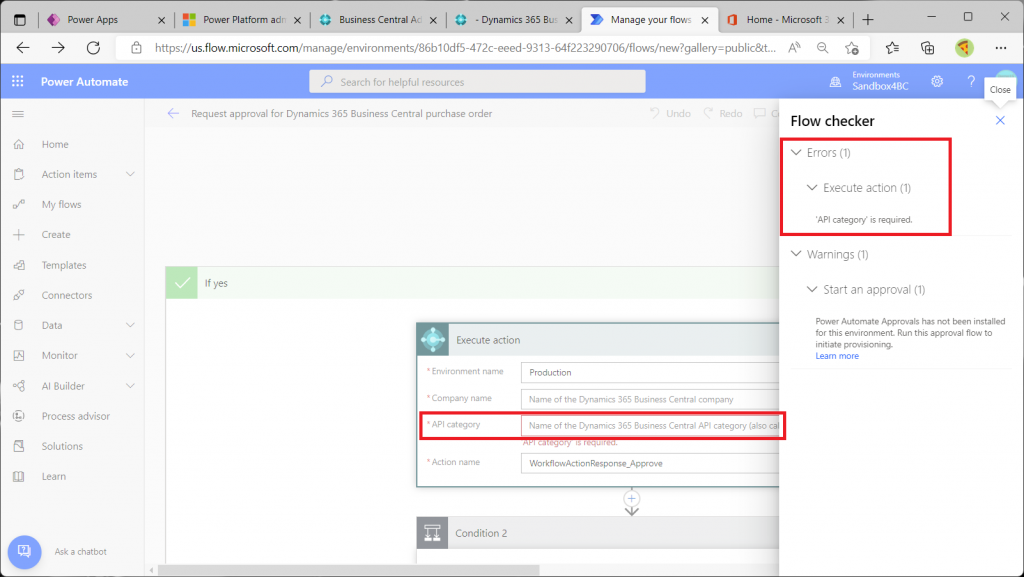Click the Learn more link

837,356
